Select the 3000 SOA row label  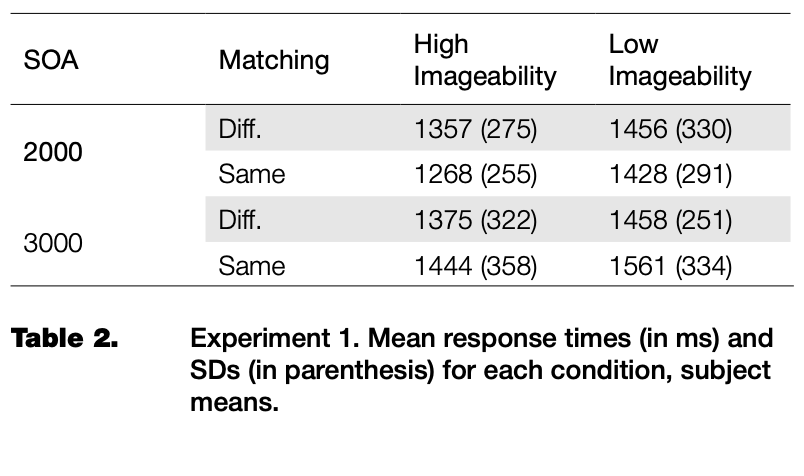[x=53, y=243]
